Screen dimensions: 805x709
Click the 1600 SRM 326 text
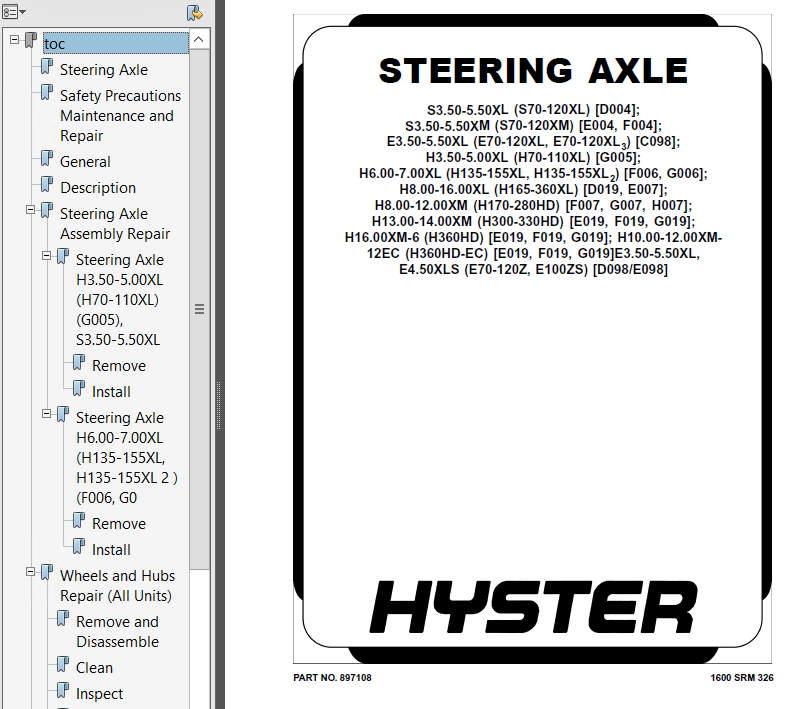(x=742, y=678)
